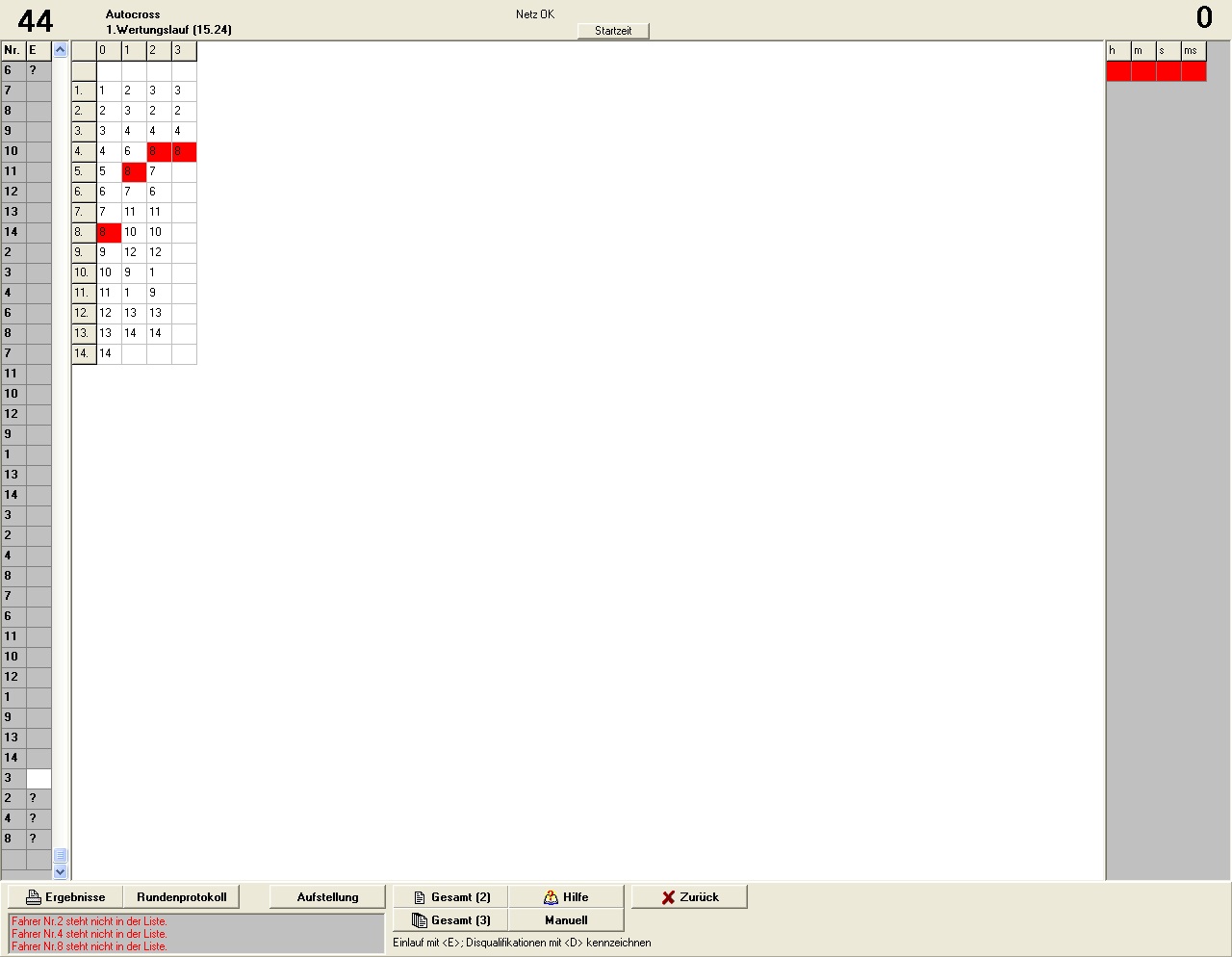Click the red cell in row 5 column 1
1232x957 pixels.
tap(134, 171)
